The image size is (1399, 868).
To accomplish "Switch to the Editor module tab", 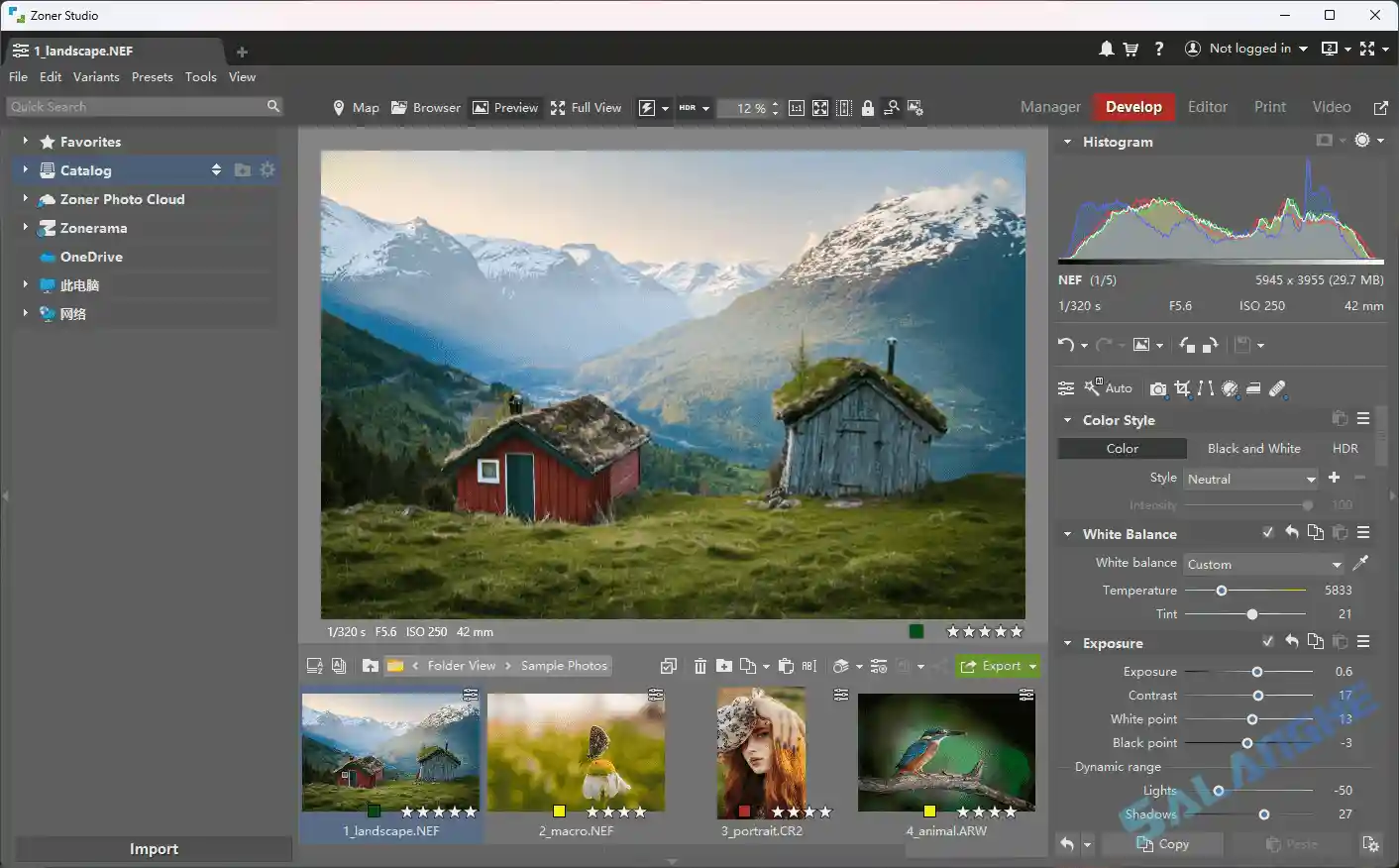I will point(1207,106).
